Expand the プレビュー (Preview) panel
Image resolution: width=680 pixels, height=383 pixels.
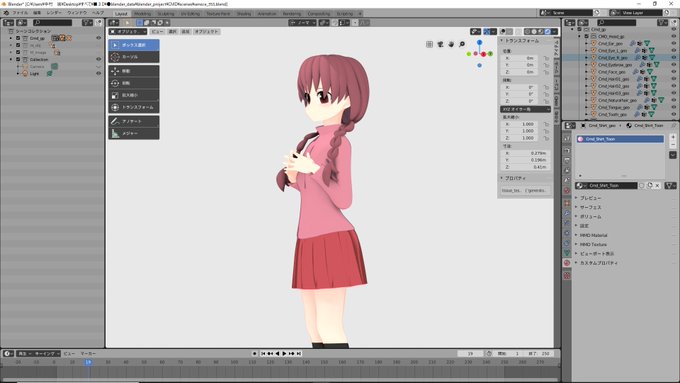click(x=590, y=198)
